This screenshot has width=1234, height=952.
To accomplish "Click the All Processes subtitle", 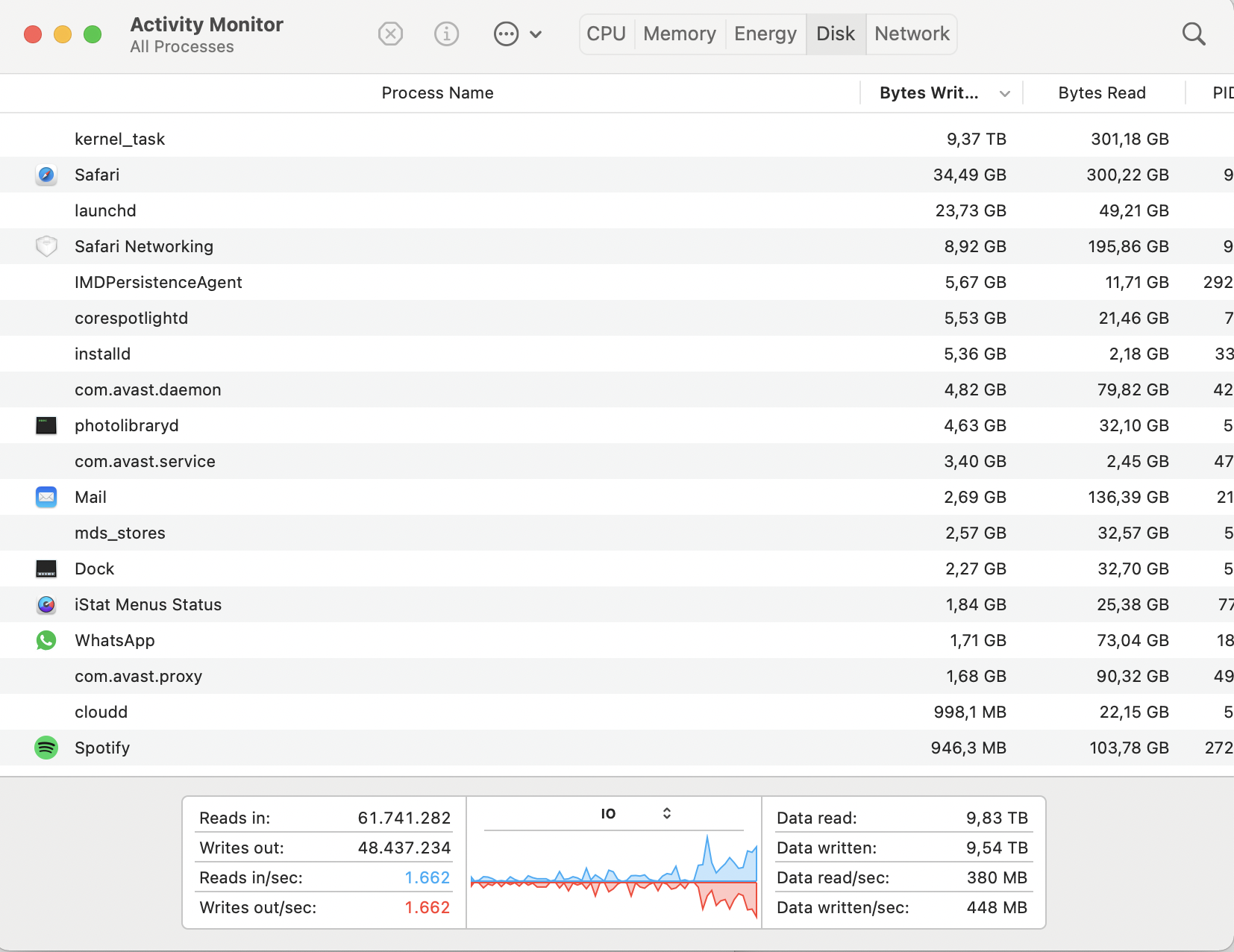I will [182, 46].
